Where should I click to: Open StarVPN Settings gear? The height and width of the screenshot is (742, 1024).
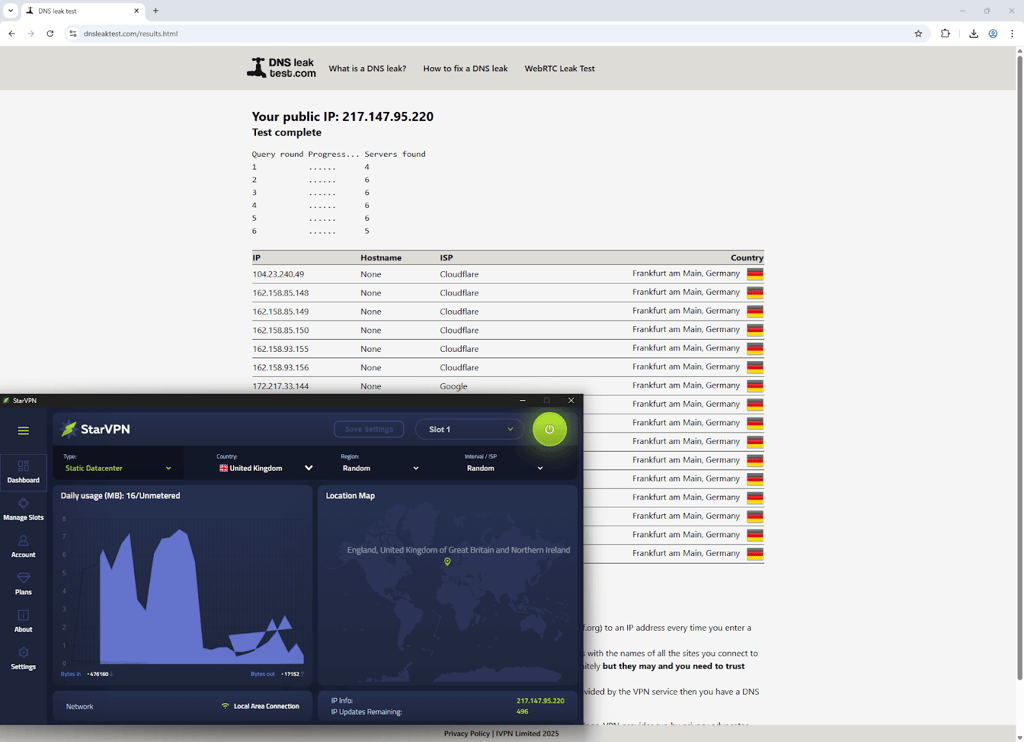pos(24,658)
